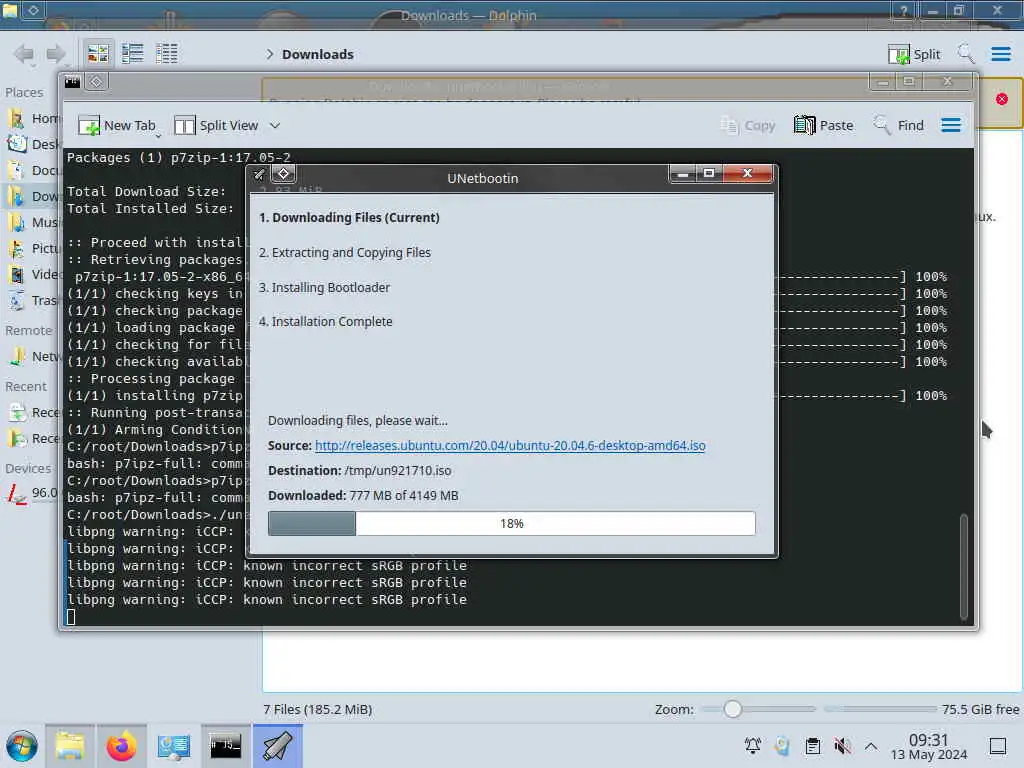Adjust the Dolphin Zoom slider handle
The image size is (1024, 768).
point(733,709)
